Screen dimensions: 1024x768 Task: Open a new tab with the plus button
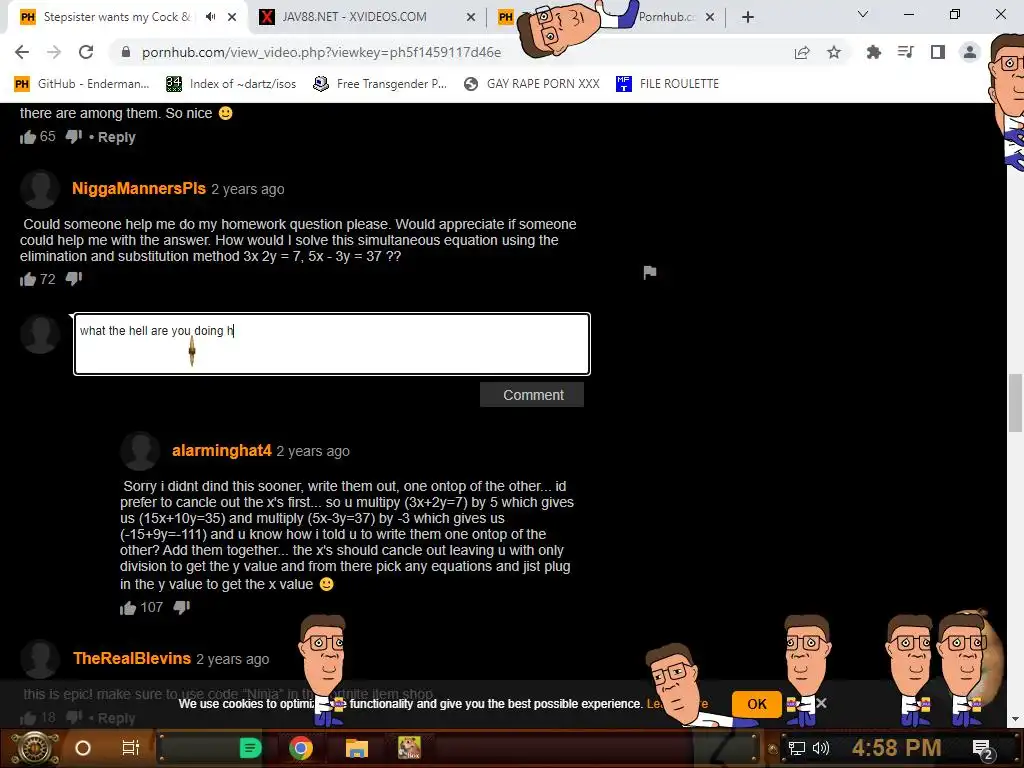(x=748, y=17)
